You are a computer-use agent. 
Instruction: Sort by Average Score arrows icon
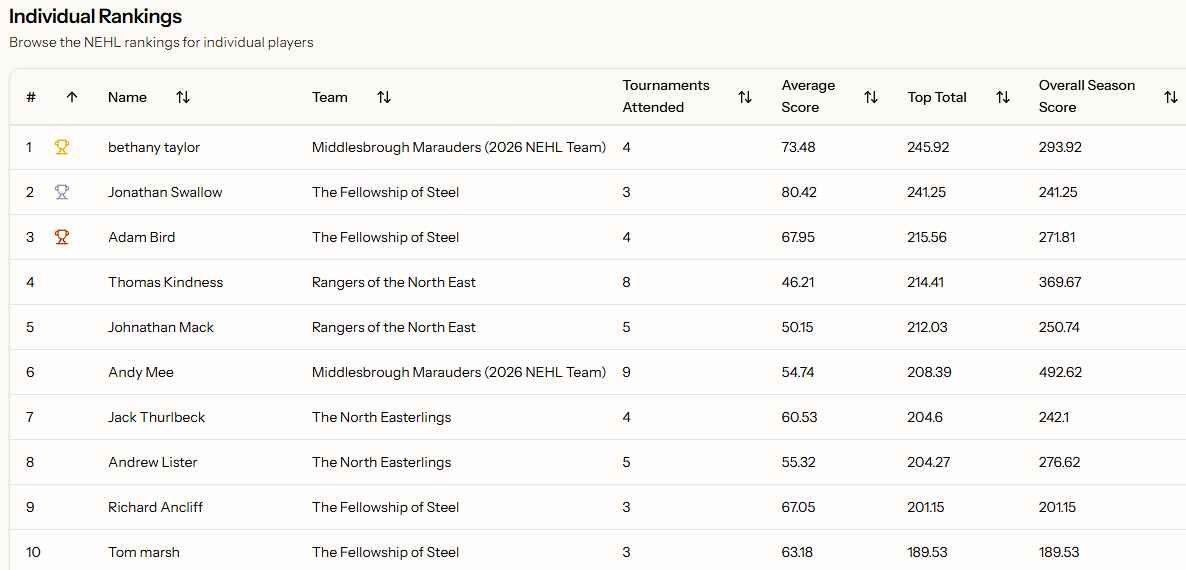click(x=871, y=97)
